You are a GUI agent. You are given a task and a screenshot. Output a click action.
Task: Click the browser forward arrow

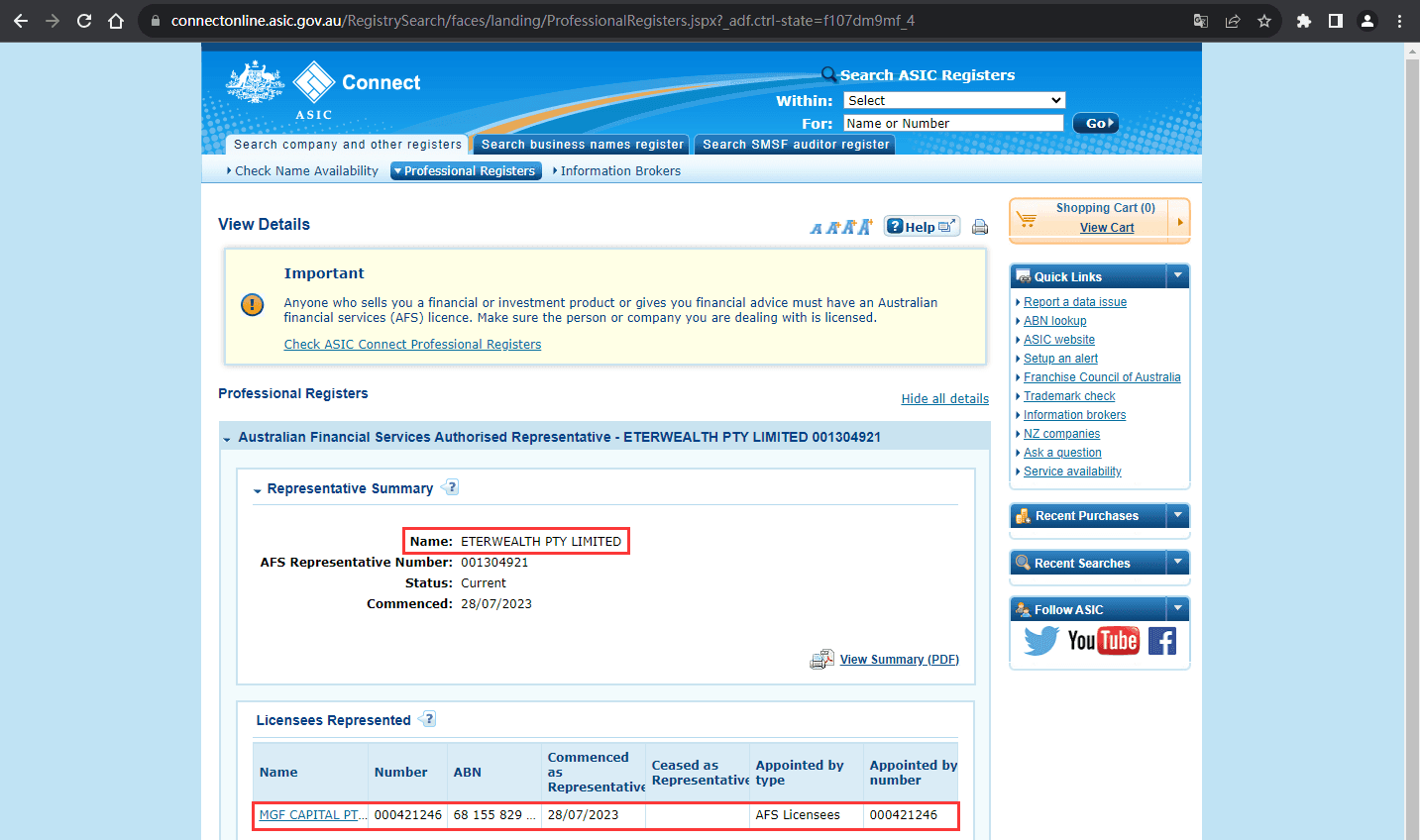[x=53, y=21]
